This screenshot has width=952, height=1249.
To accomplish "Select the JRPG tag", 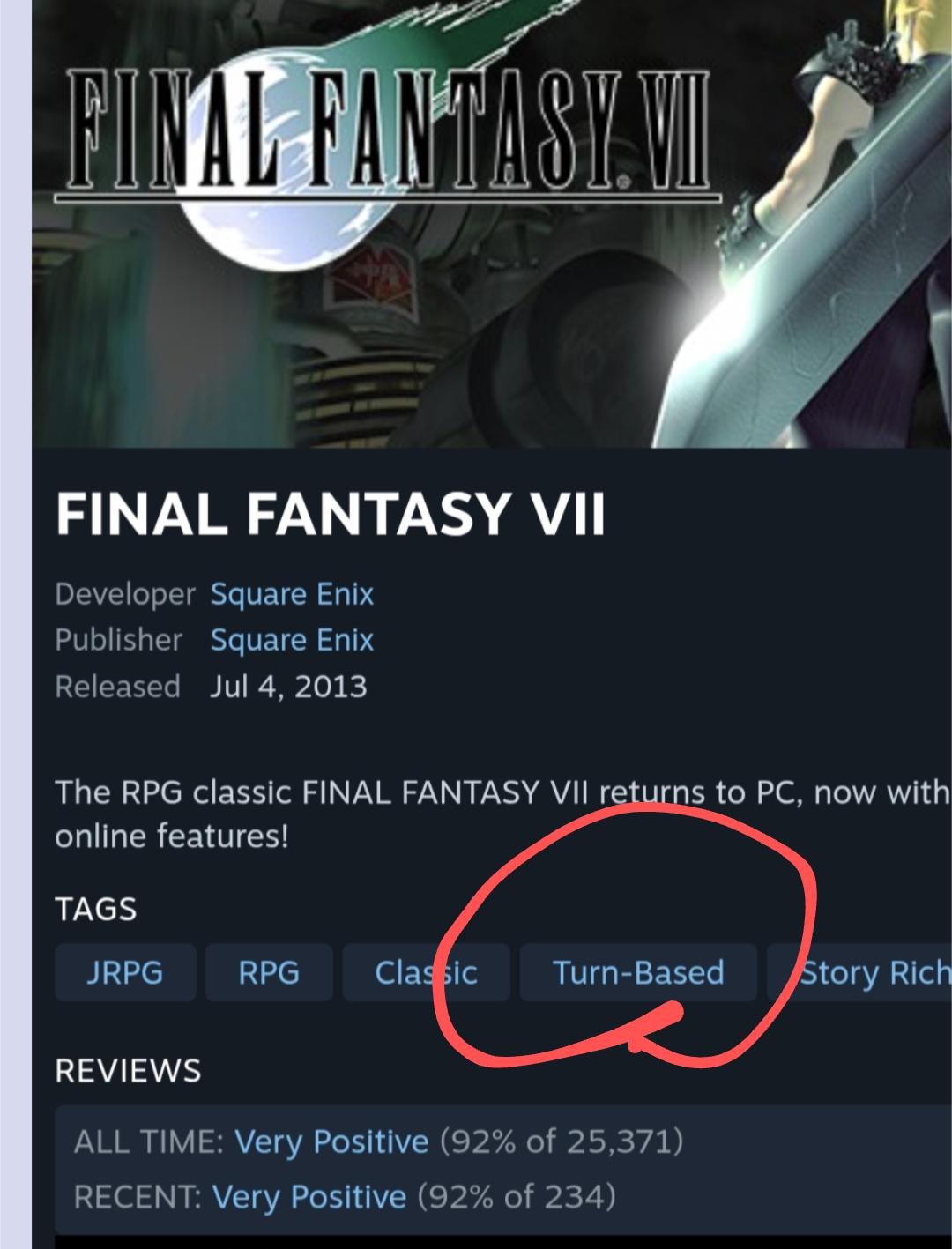I will (x=125, y=972).
